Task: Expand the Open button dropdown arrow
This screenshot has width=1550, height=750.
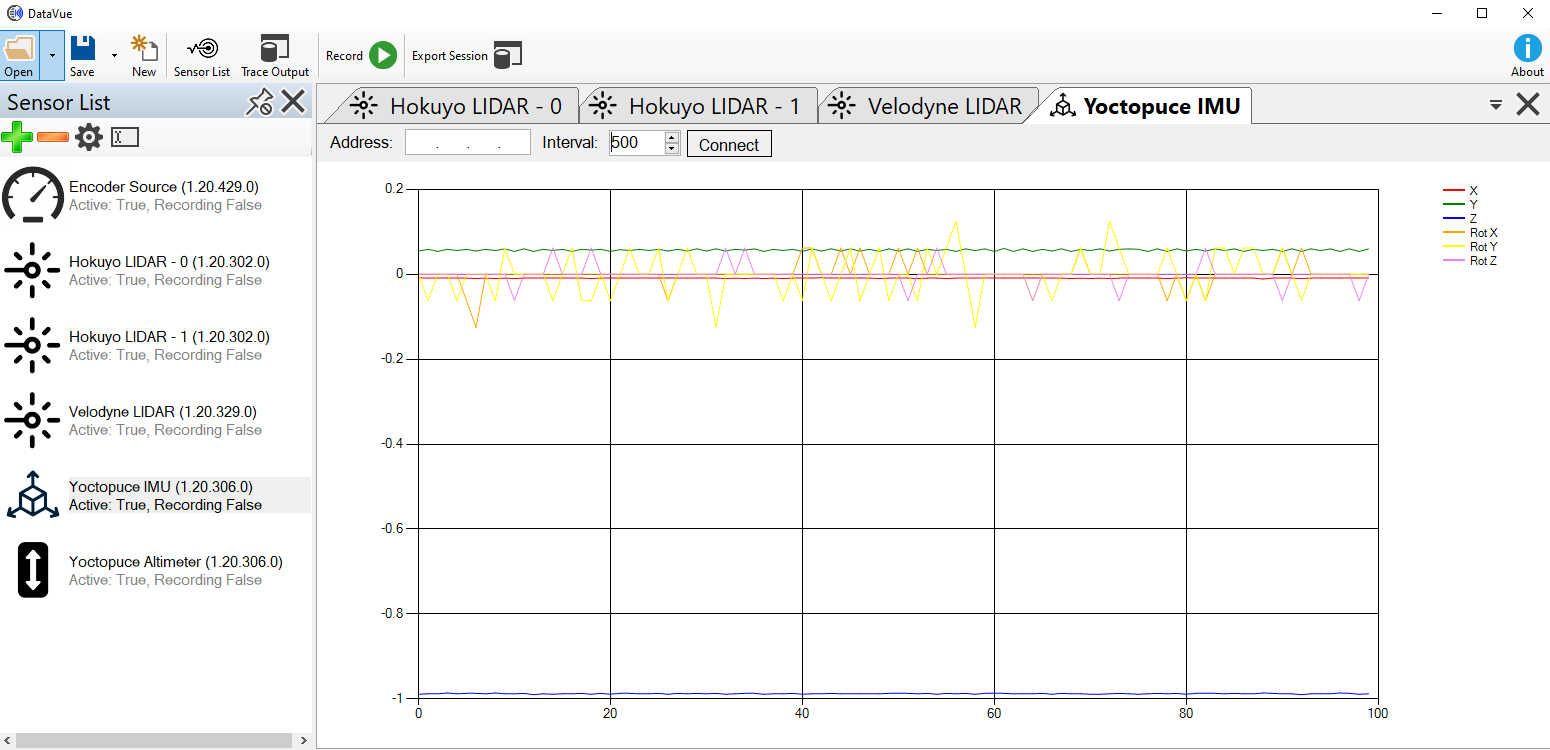Action: [52, 55]
